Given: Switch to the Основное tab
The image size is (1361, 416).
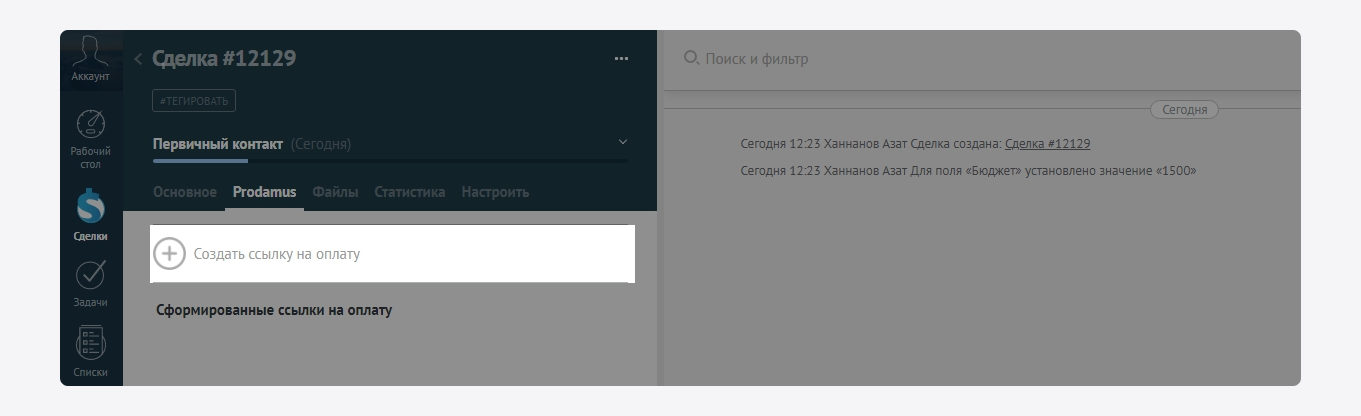Looking at the screenshot, I should click(x=185, y=192).
